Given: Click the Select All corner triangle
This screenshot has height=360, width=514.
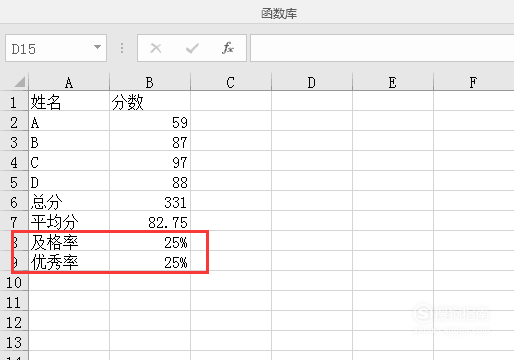Looking at the screenshot, I should pos(19,82).
